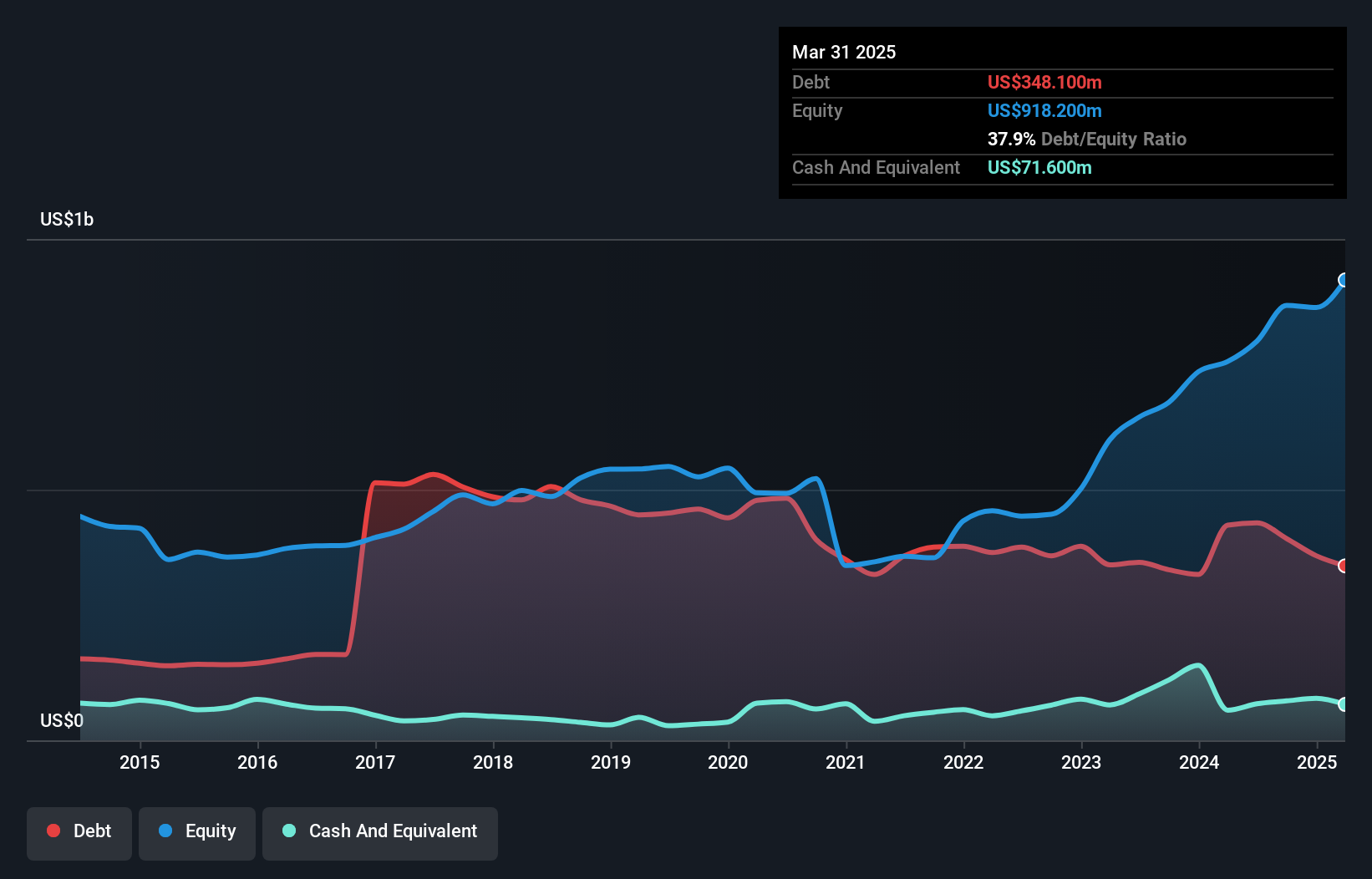Click the 2024 x-axis label

tap(1199, 762)
